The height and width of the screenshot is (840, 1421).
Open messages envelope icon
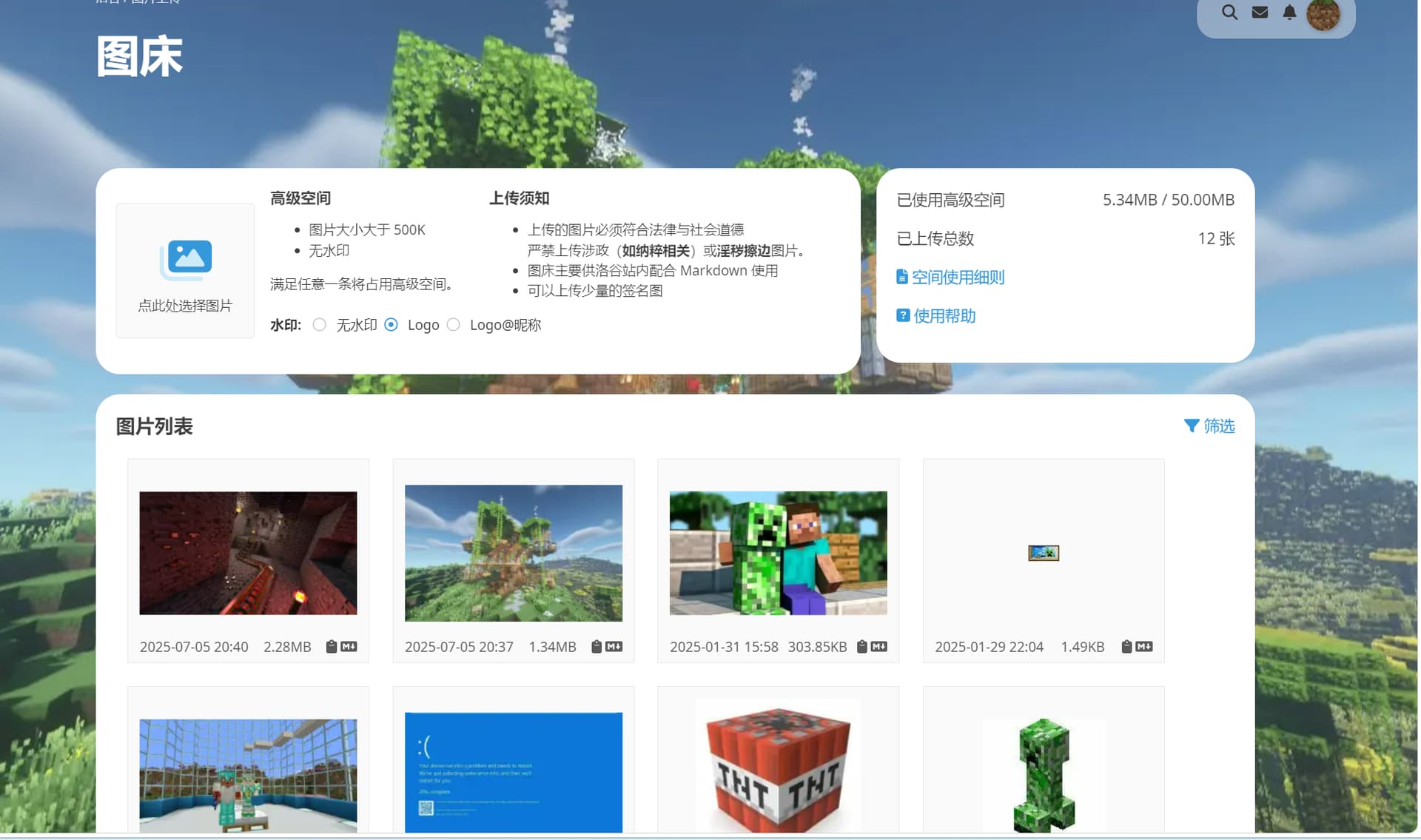(x=1260, y=13)
